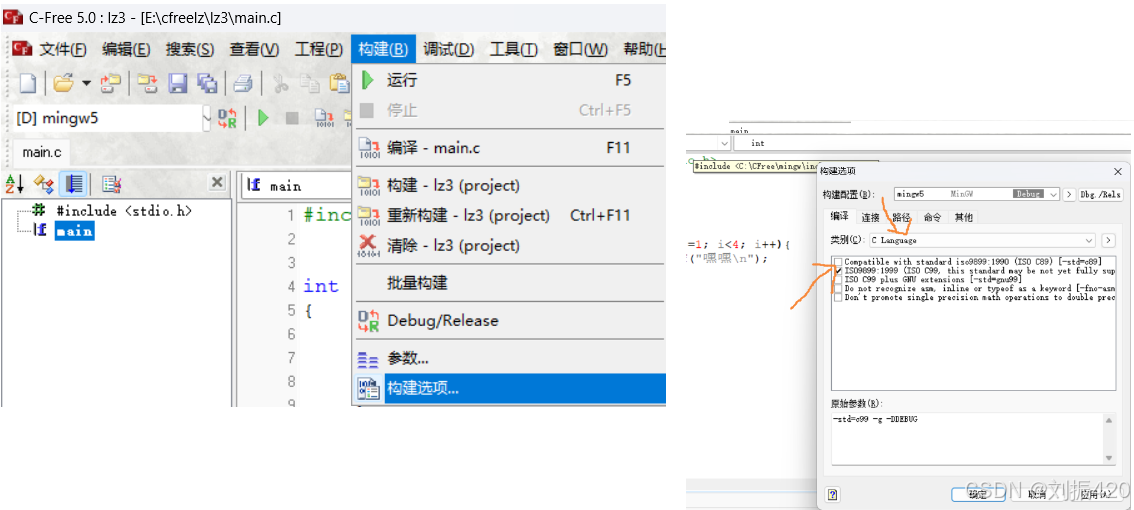The image size is (1134, 510).
Task: Select the main function in symbol tree
Action: point(74,231)
